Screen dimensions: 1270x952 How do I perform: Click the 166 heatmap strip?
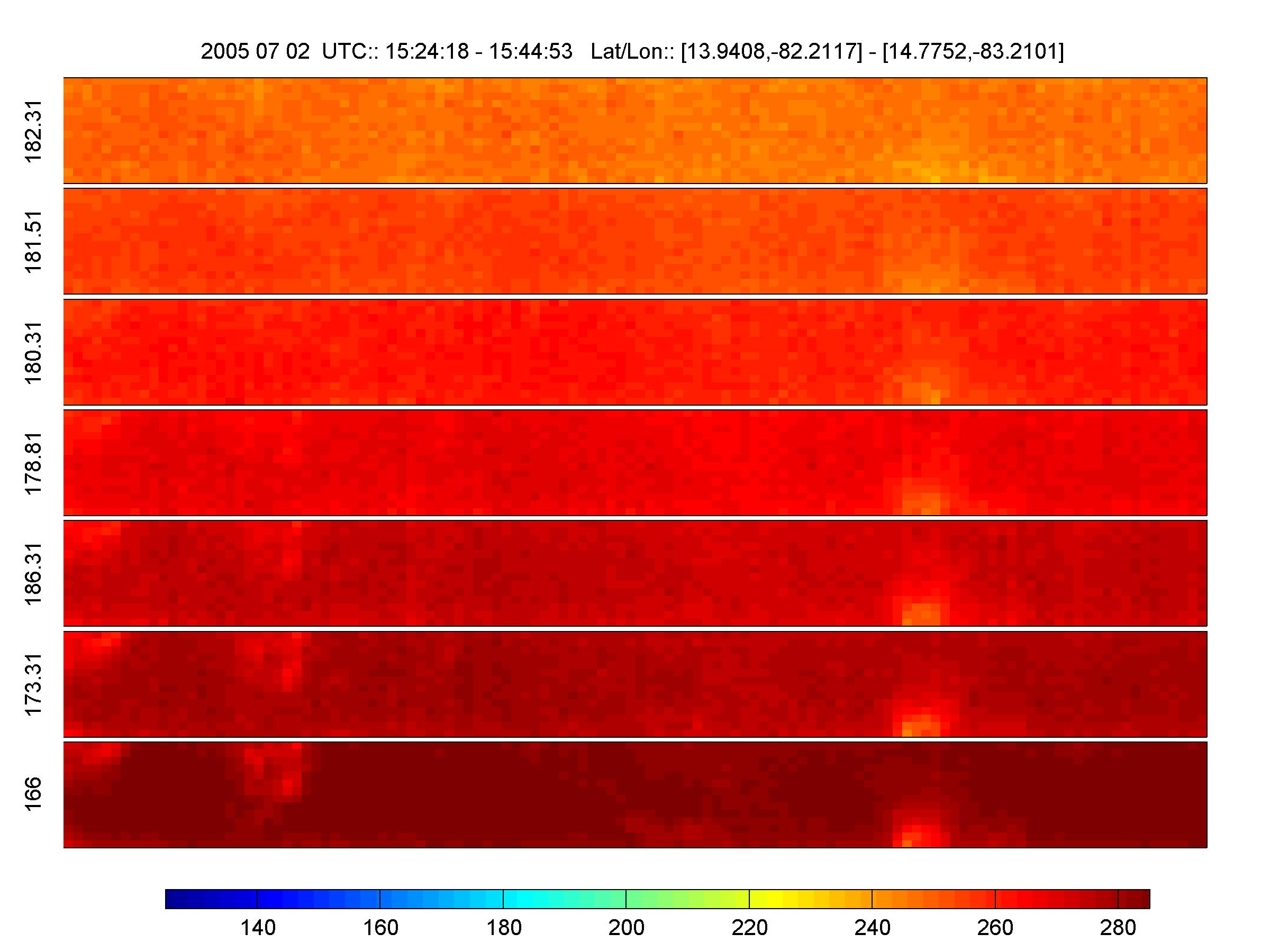tap(634, 795)
